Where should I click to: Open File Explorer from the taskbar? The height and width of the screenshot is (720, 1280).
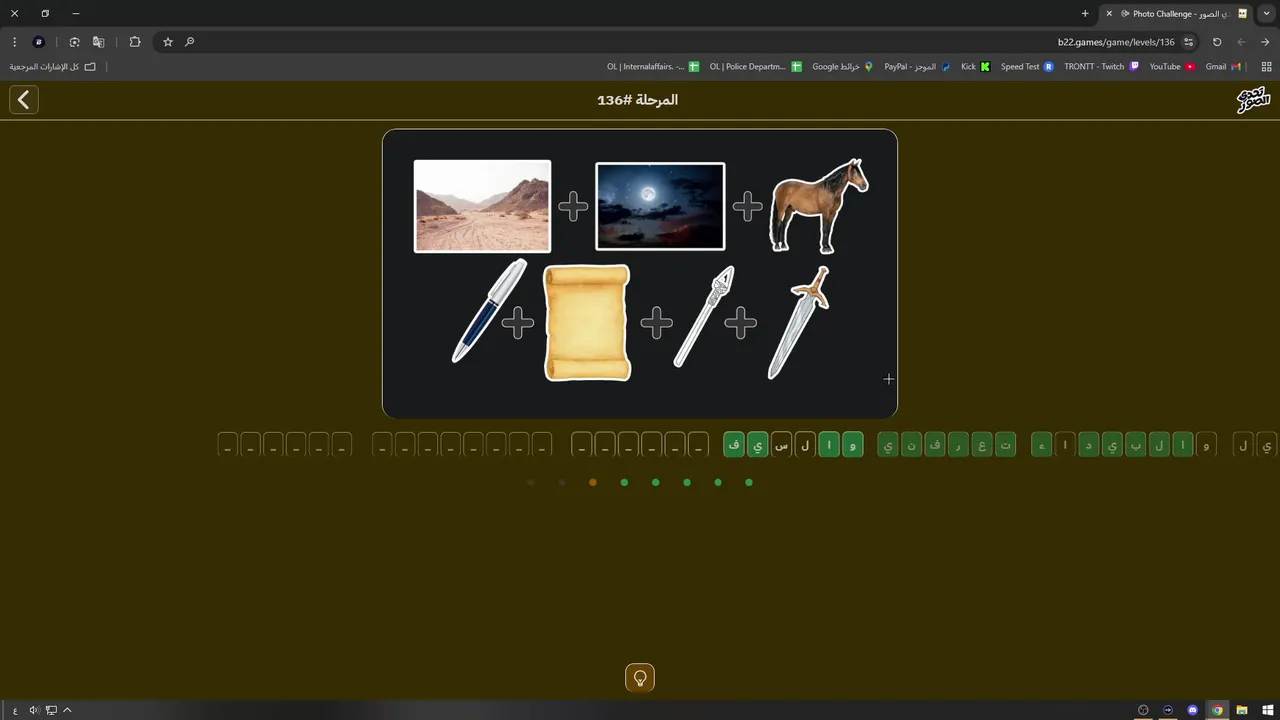[x=1241, y=710]
